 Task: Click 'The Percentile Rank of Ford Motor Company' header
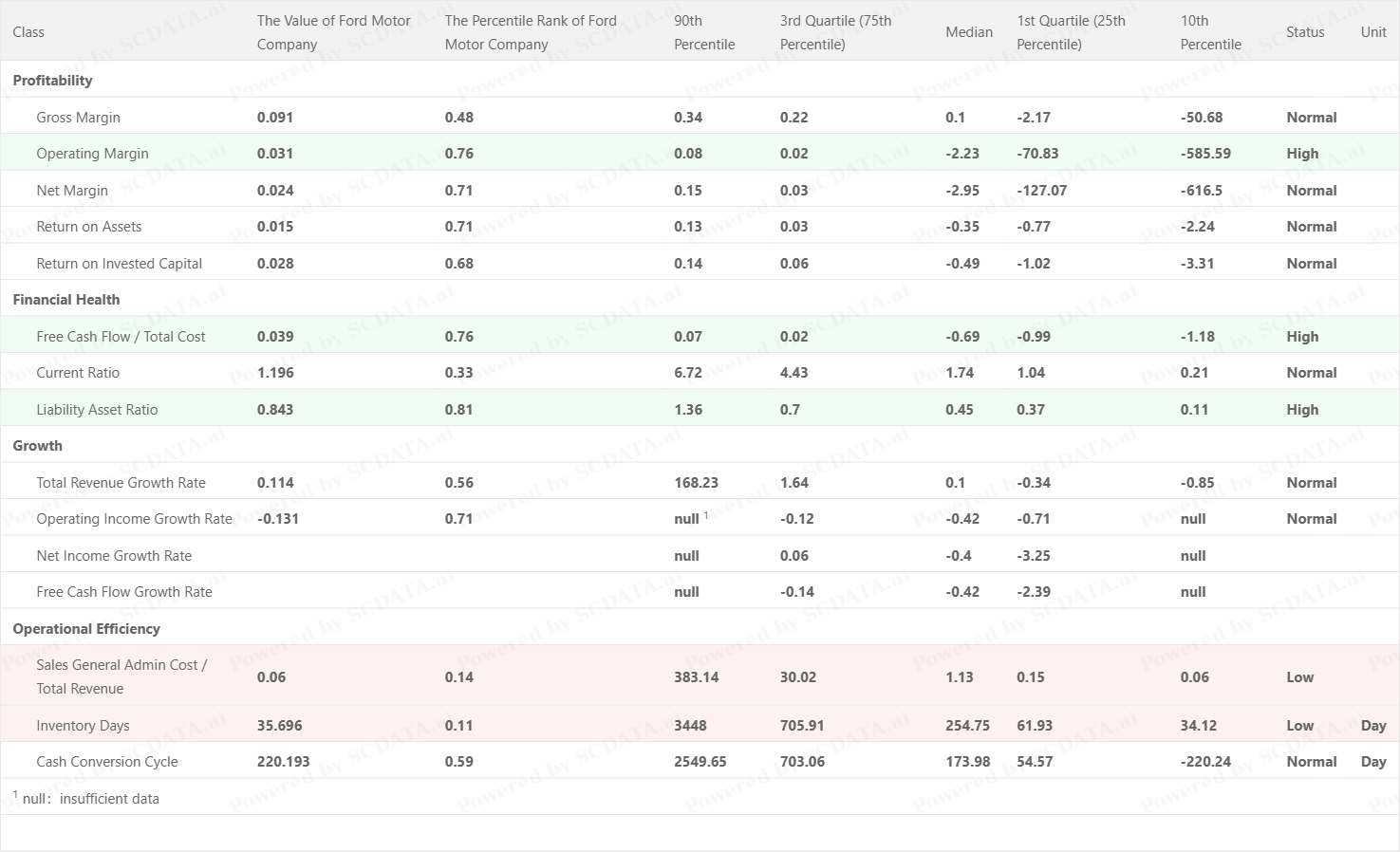pos(531,32)
